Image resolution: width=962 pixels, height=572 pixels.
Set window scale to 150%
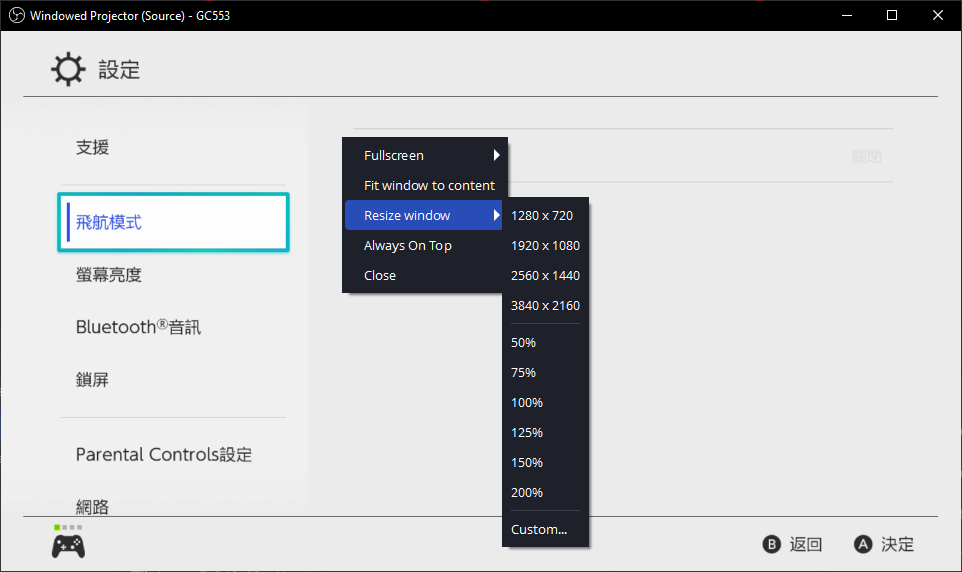tap(545, 463)
